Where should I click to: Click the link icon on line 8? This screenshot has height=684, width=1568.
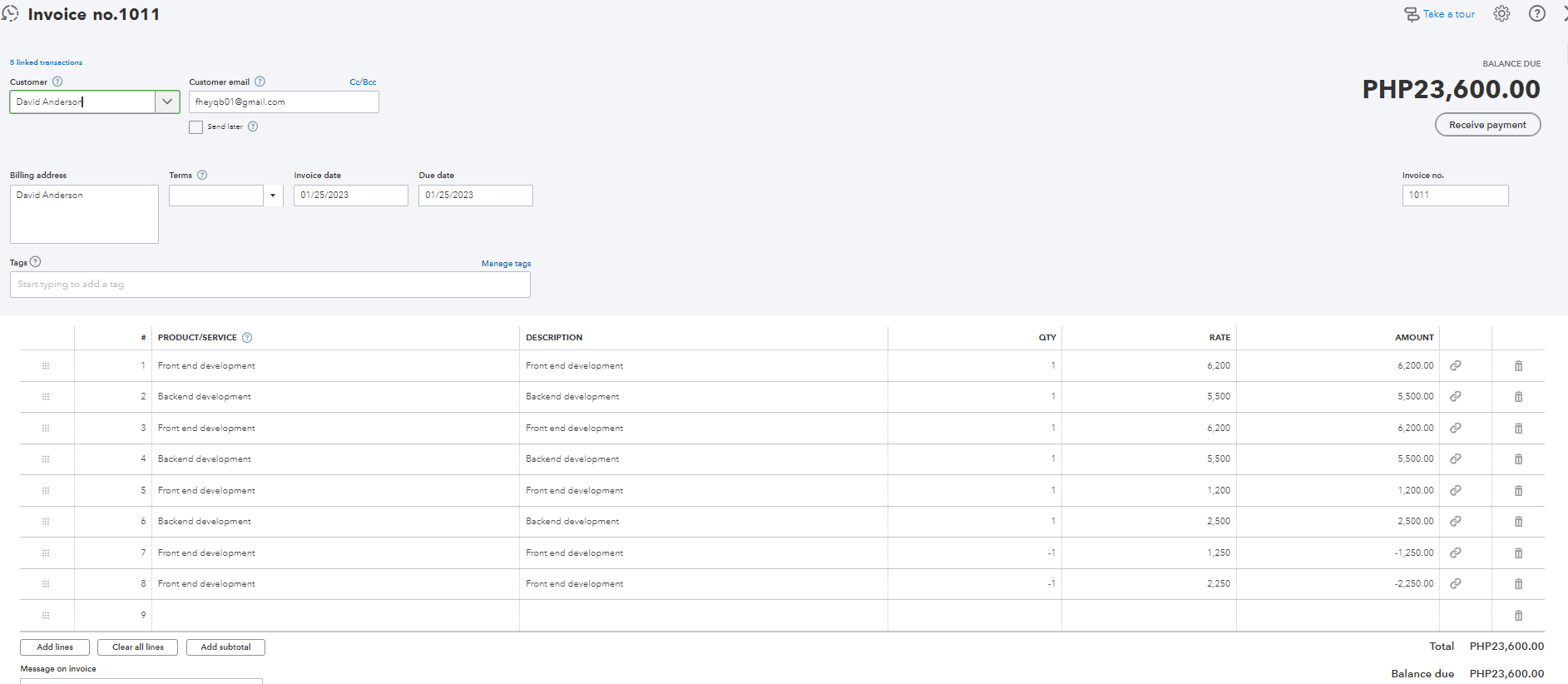click(1456, 584)
